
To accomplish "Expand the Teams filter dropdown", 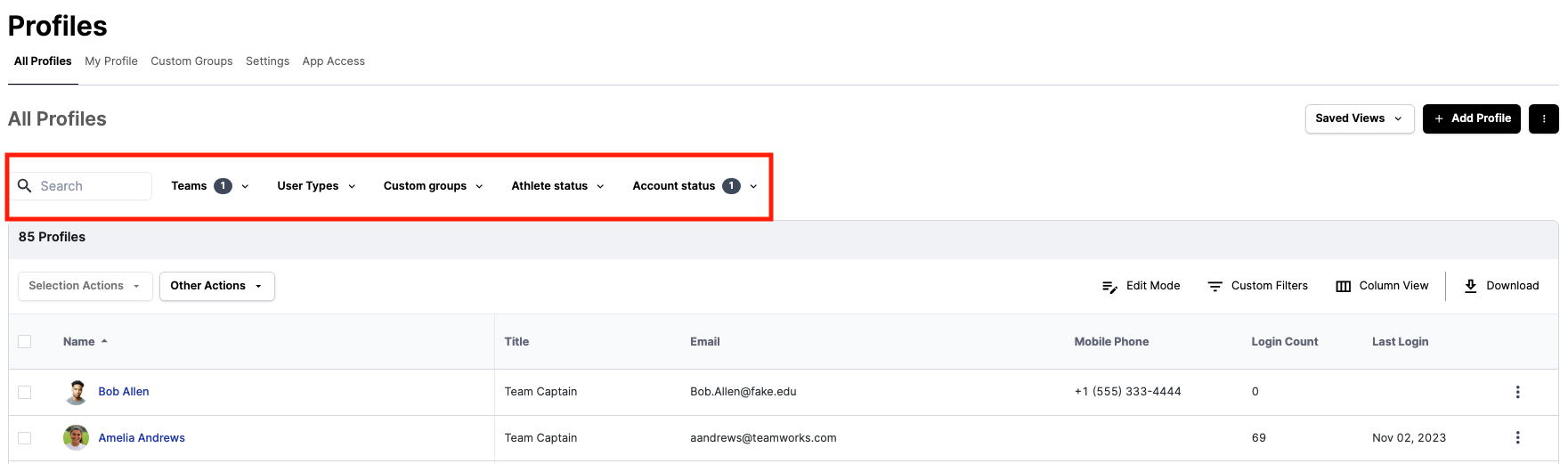I will point(210,186).
